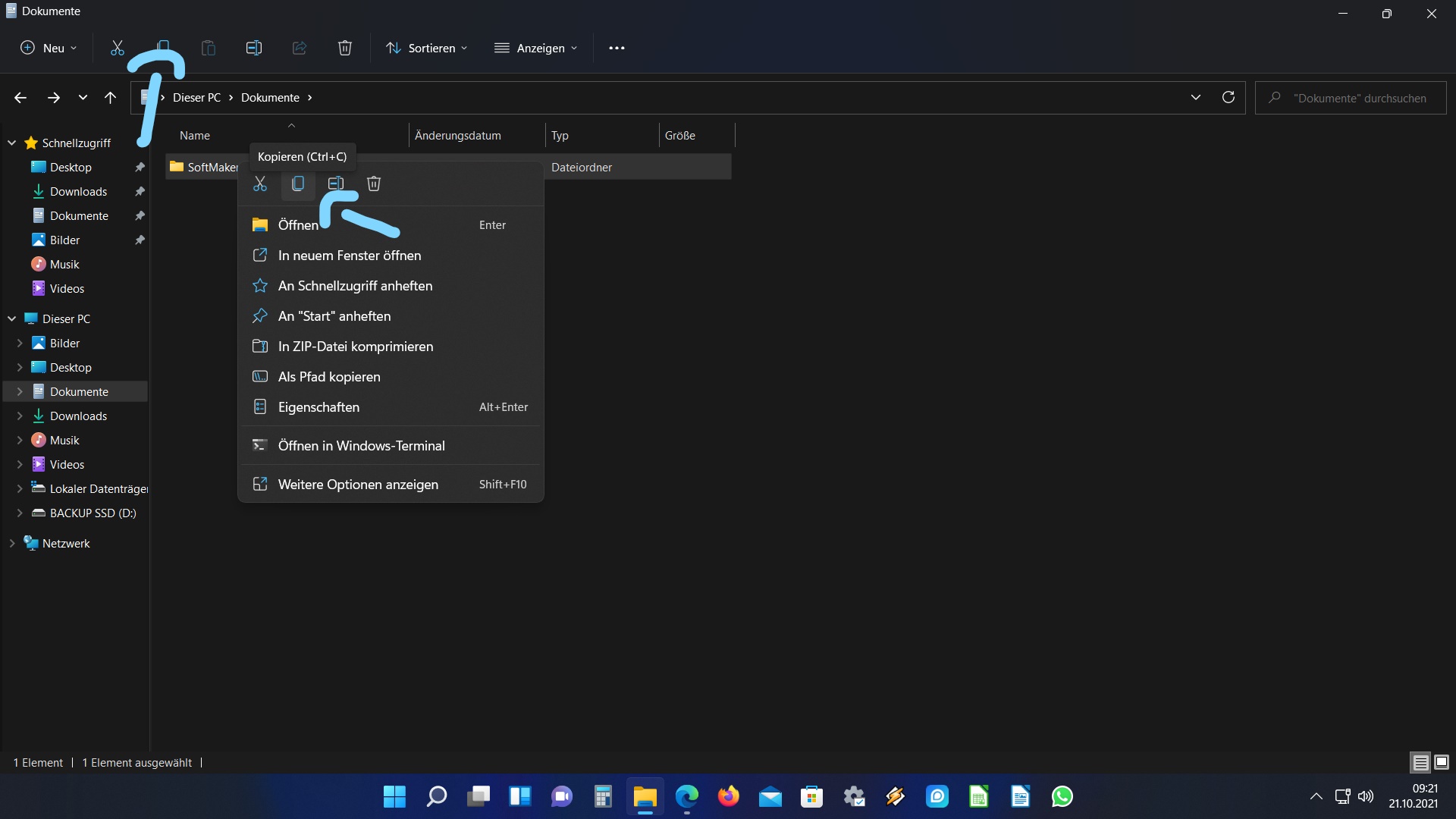Open Microsoft Edge from the taskbar
The image size is (1456, 819).
pos(687,796)
